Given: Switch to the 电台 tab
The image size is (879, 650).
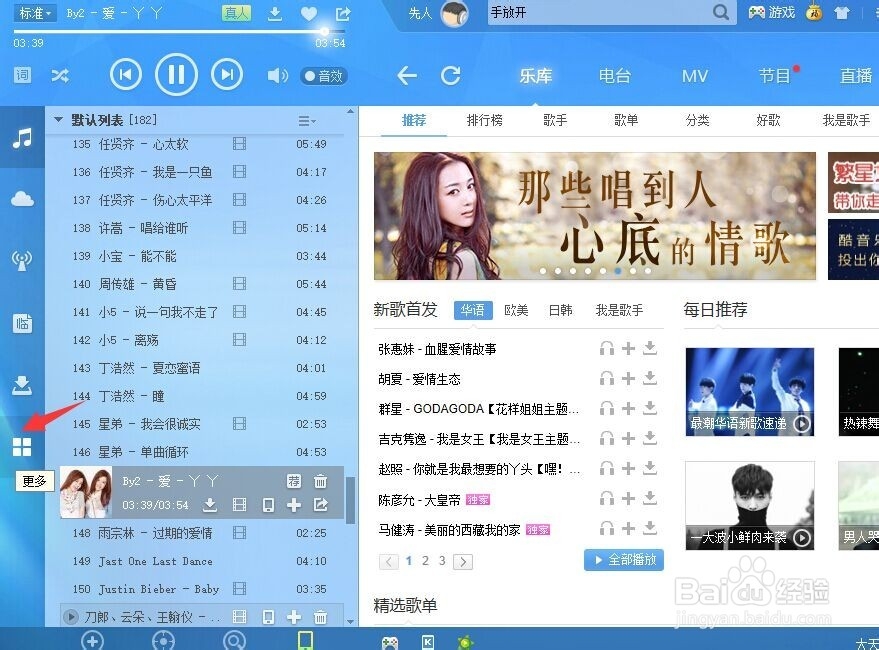Looking at the screenshot, I should coord(614,76).
